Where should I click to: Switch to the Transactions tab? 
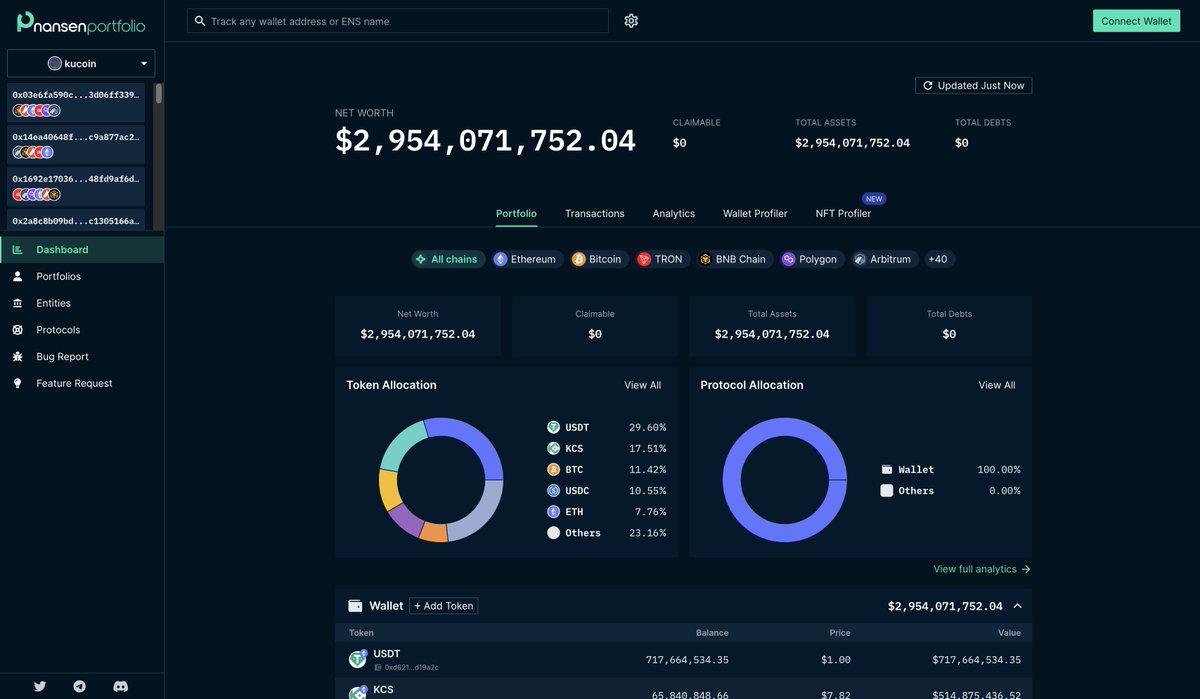(x=595, y=213)
